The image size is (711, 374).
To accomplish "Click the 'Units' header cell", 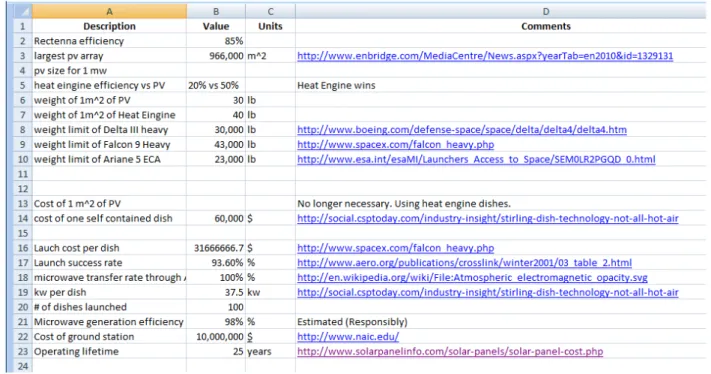I will (x=270, y=26).
